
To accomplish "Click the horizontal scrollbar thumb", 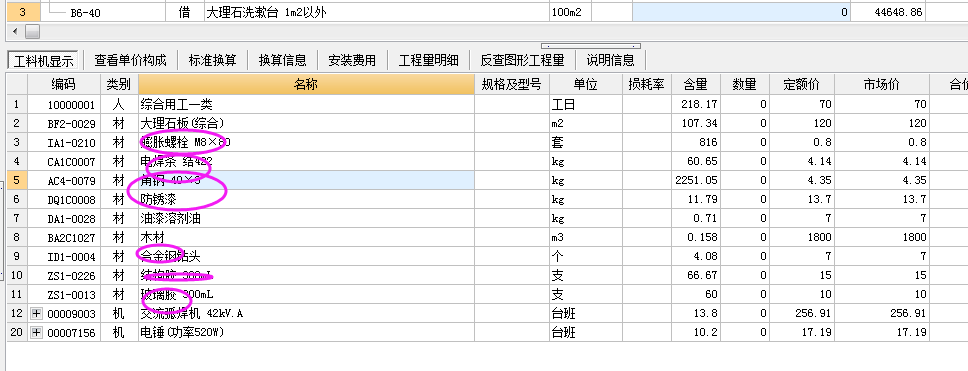I will (32, 31).
